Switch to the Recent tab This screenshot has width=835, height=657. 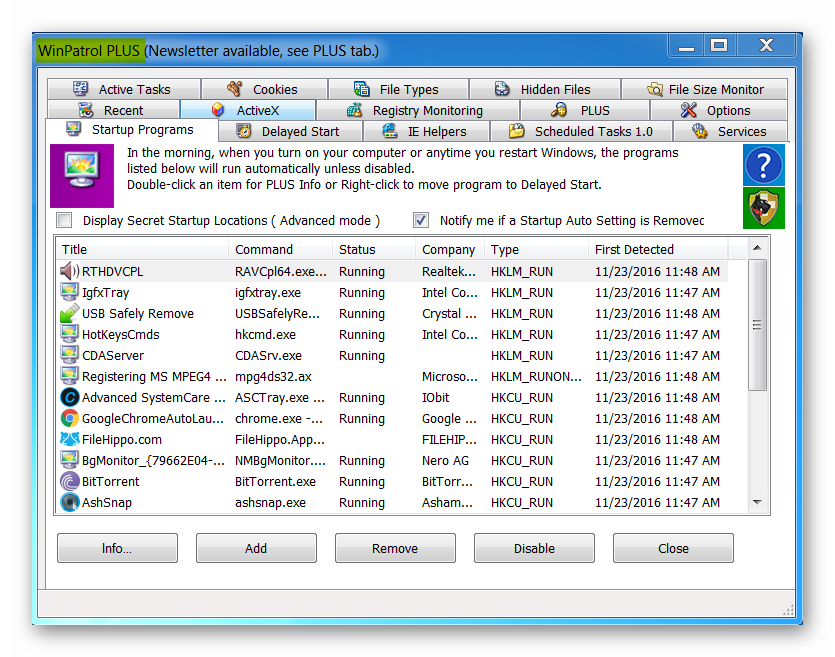point(113,110)
